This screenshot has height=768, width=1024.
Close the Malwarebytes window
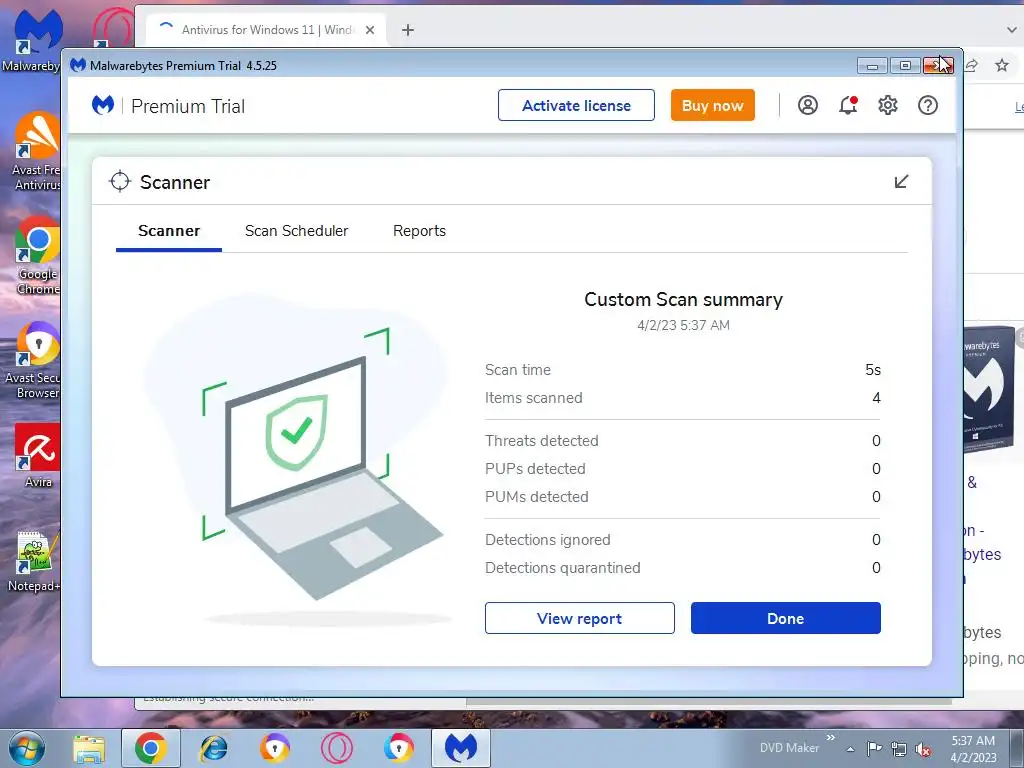pyautogui.click(x=938, y=65)
